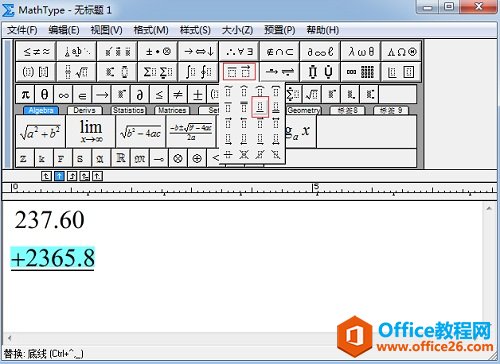The width and height of the screenshot is (500, 364).
Task: Insert the ∞ symbol from the small bar
Action: click(x=63, y=95)
